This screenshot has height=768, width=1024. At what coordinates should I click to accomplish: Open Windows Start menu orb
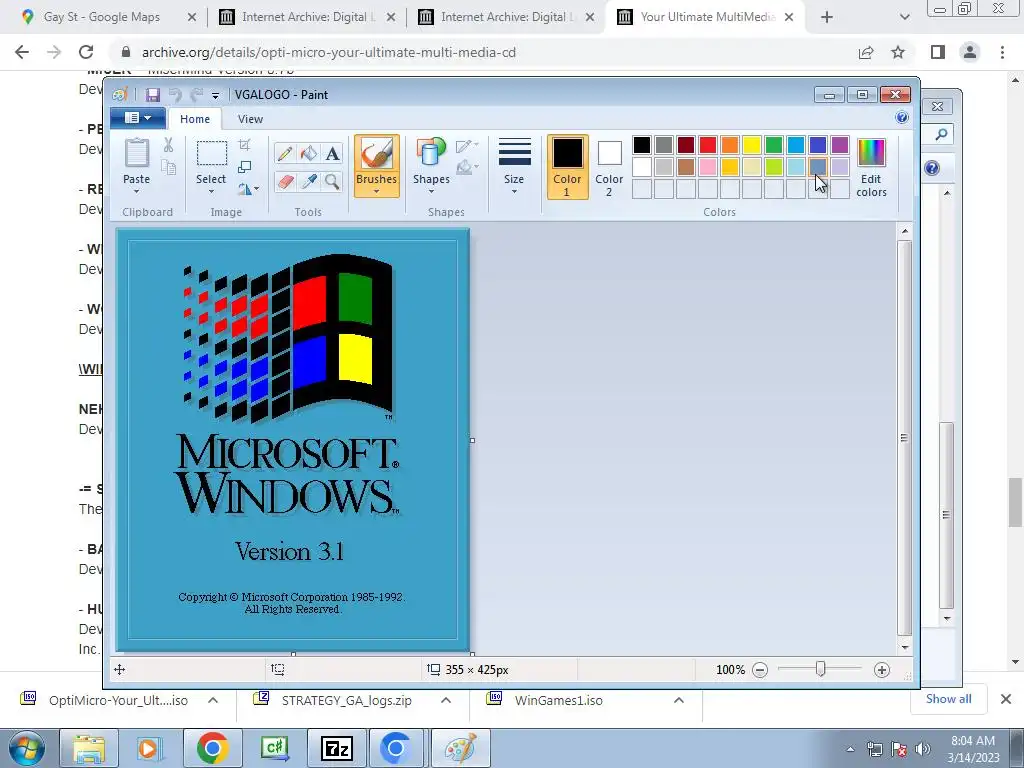click(27, 748)
